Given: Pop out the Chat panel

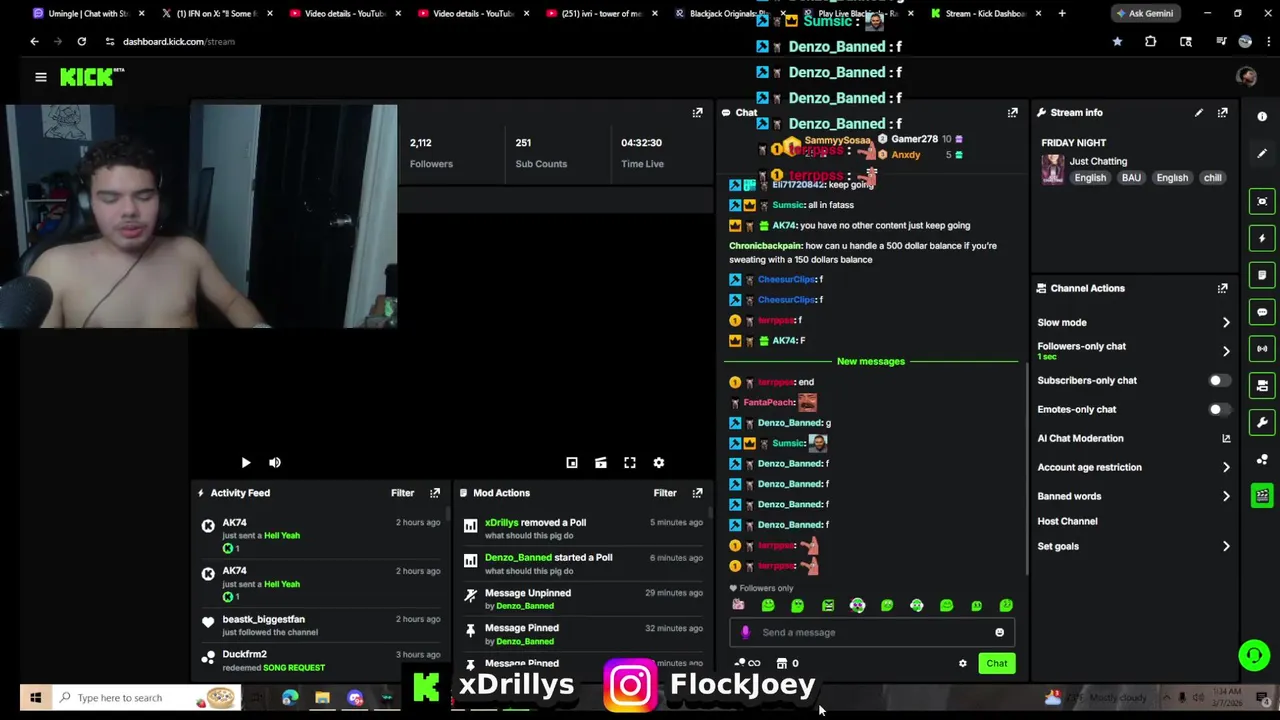Looking at the screenshot, I should pyautogui.click(x=1012, y=113).
